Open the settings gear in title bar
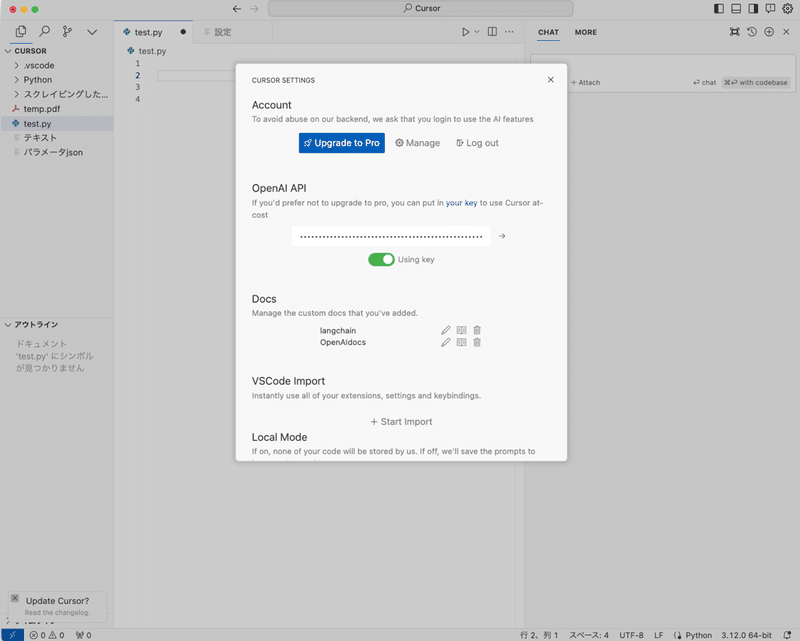 click(788, 9)
